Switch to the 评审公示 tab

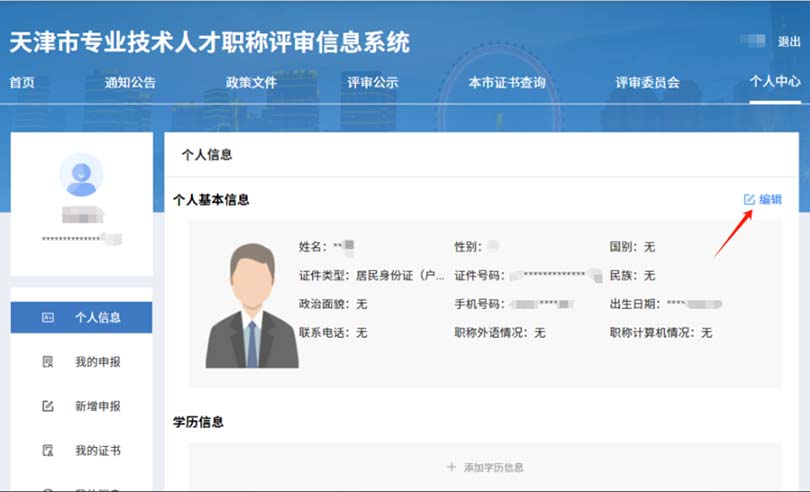372,83
